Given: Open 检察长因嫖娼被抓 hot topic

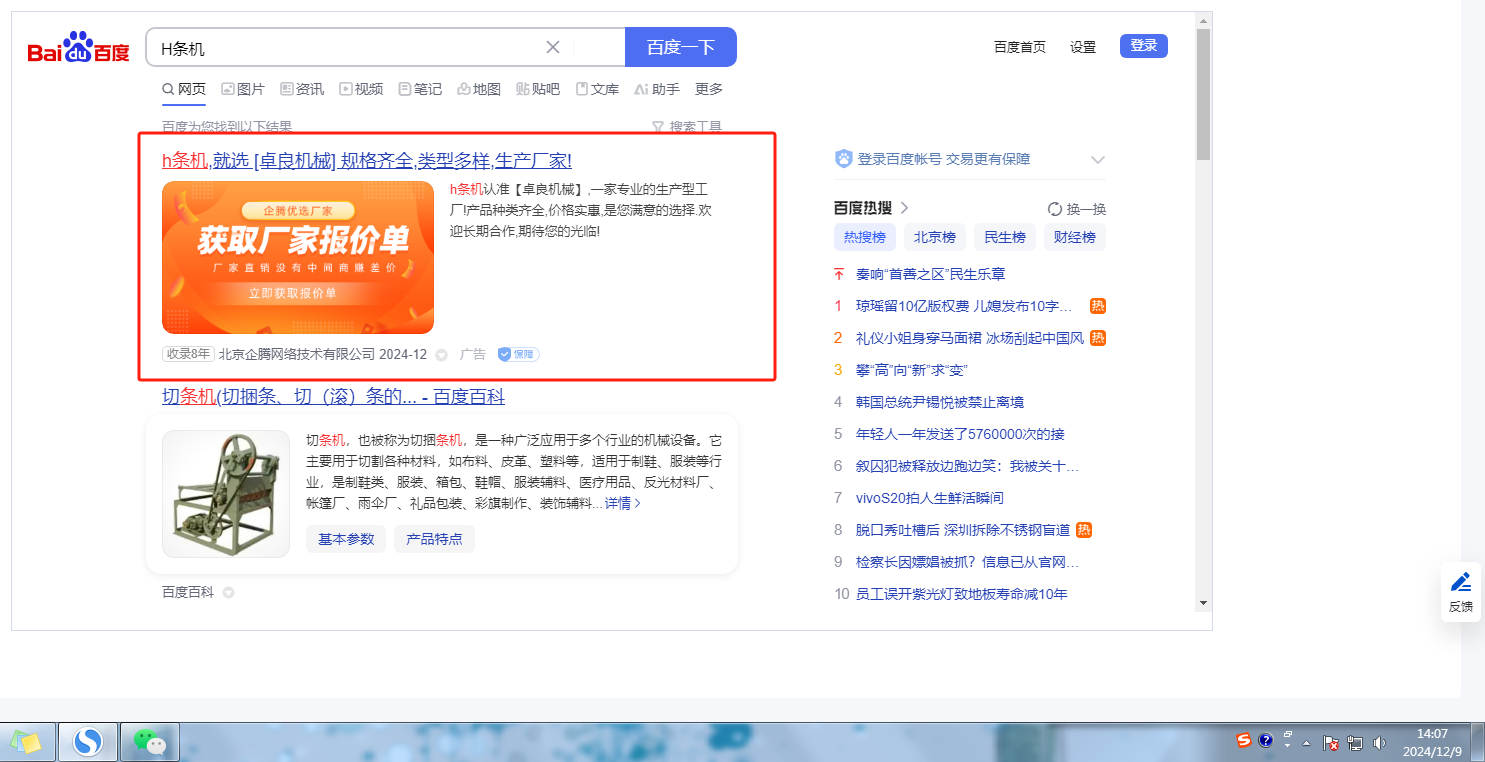Looking at the screenshot, I should 968,562.
